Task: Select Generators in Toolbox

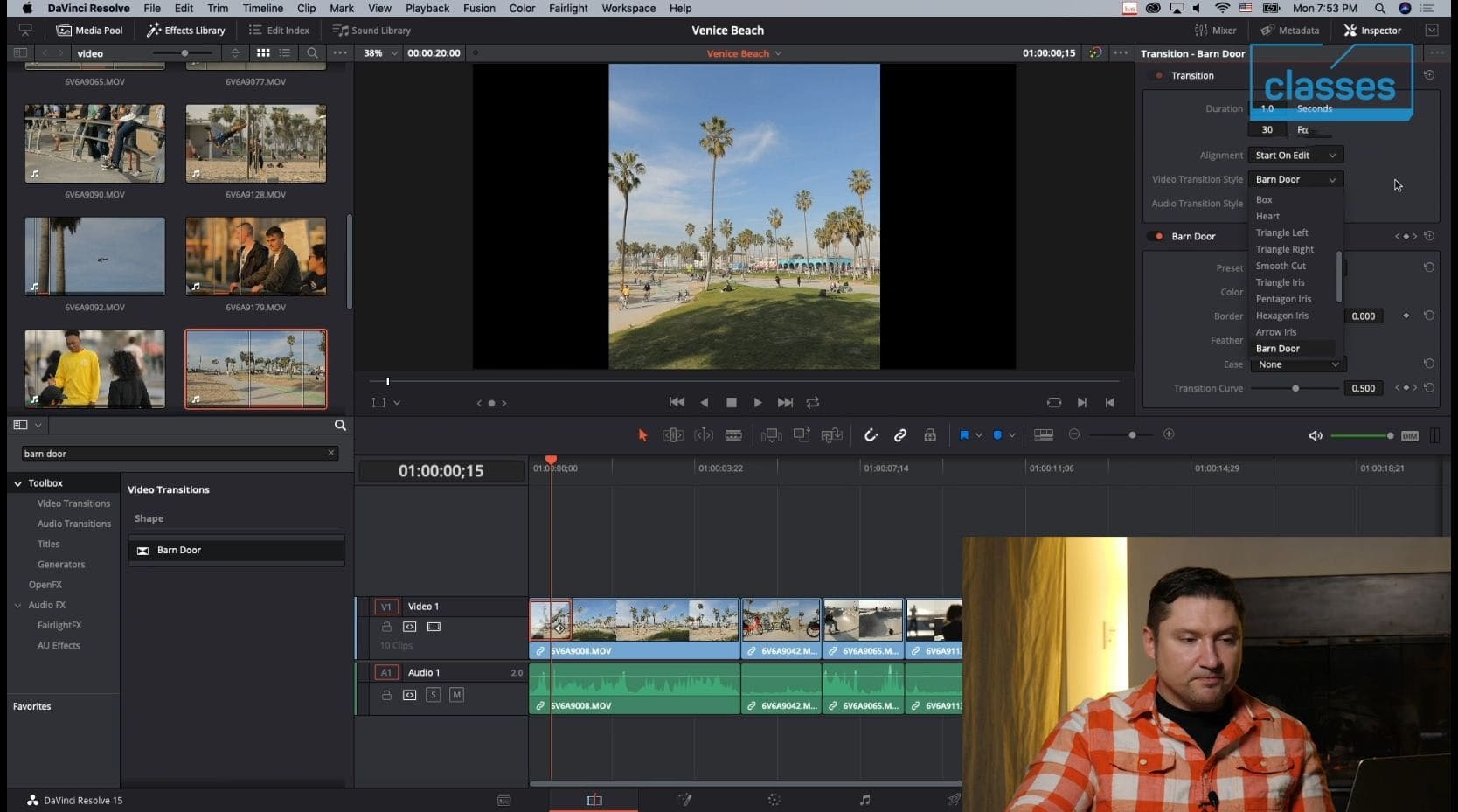Action: click(61, 565)
